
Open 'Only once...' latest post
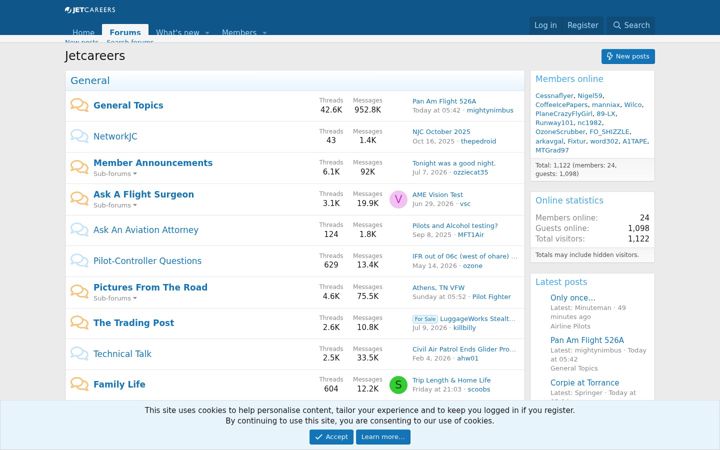point(573,298)
